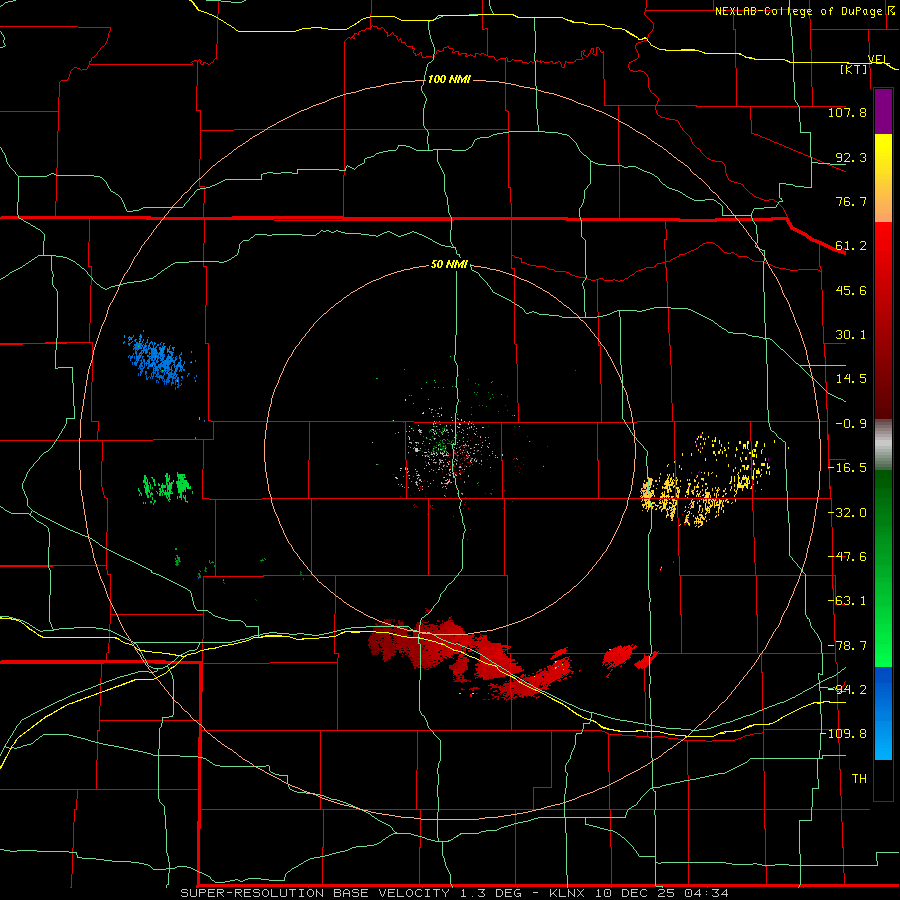
Task: Click the 45.6 legend value
Action: (x=851, y=290)
